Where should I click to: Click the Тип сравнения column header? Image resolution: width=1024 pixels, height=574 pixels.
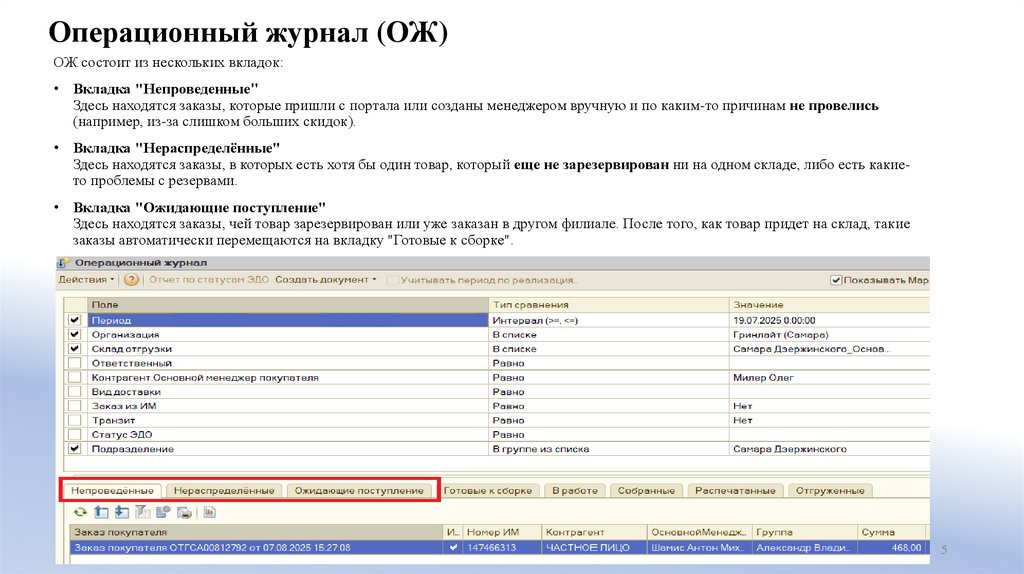(x=609, y=305)
